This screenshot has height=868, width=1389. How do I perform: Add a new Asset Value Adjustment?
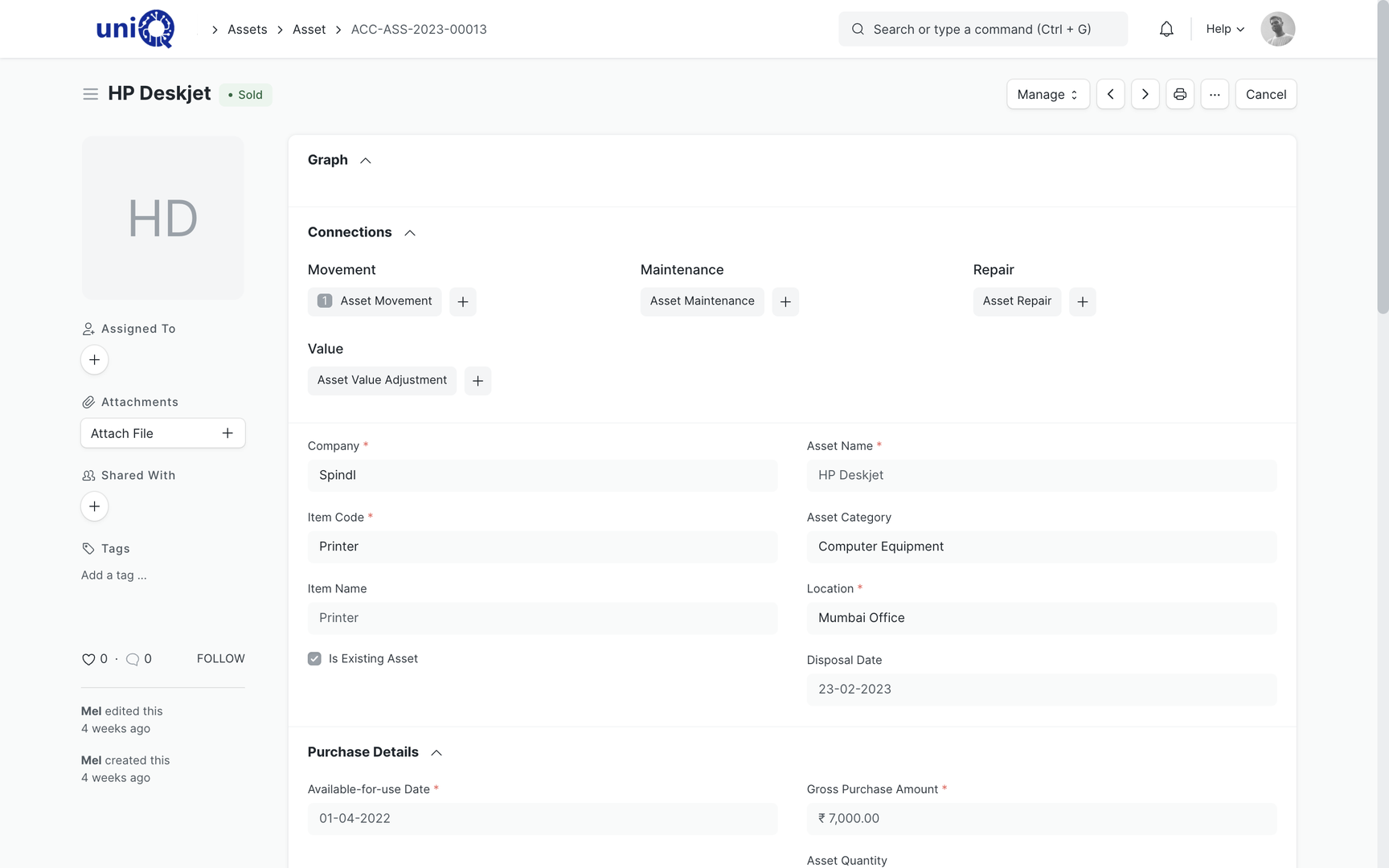477,381
